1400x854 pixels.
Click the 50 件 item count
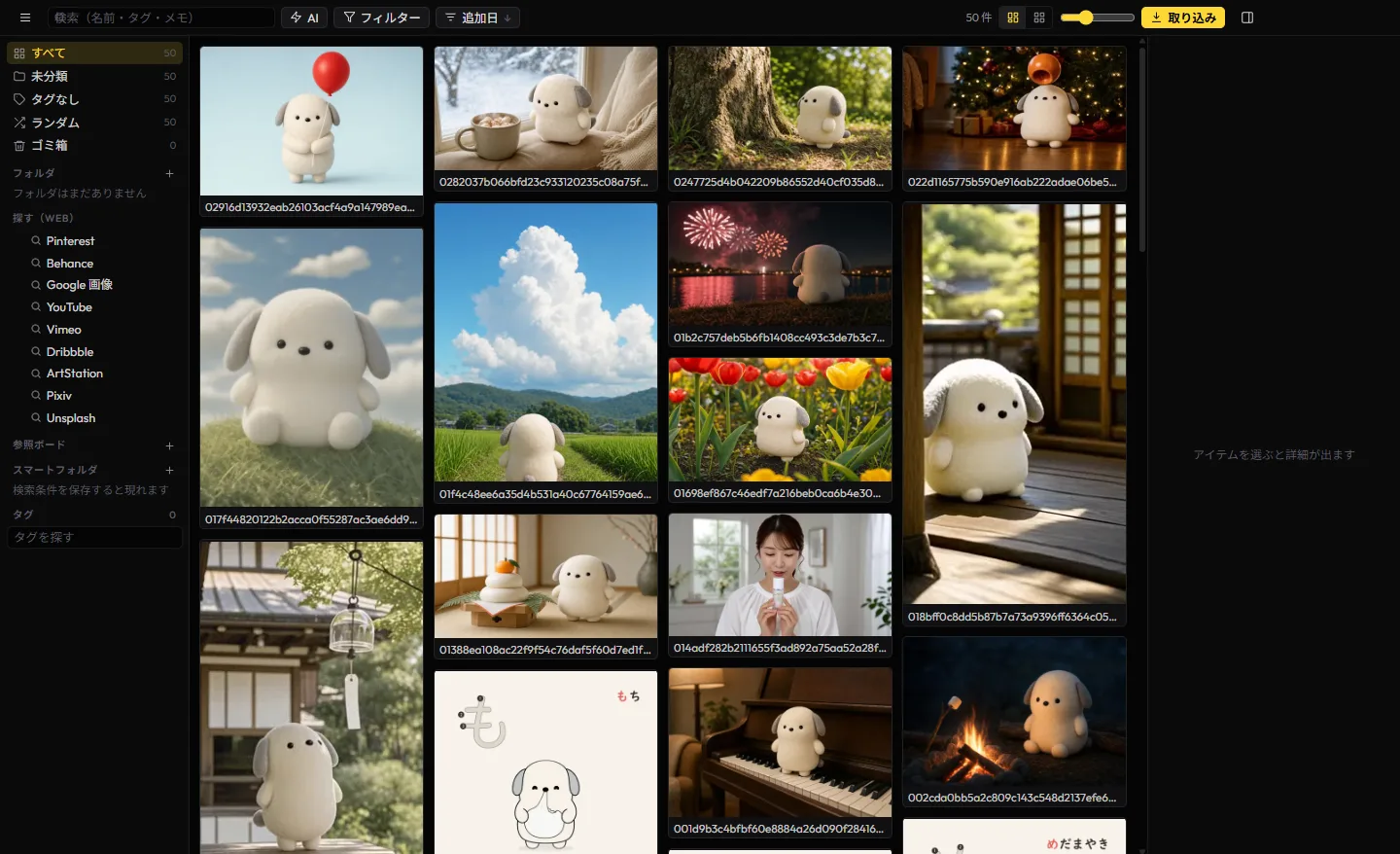979,18
